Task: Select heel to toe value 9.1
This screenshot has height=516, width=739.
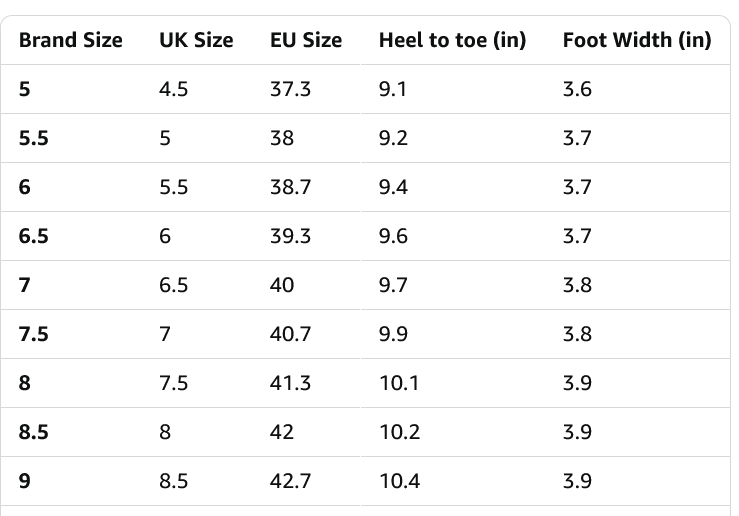Action: tap(392, 89)
